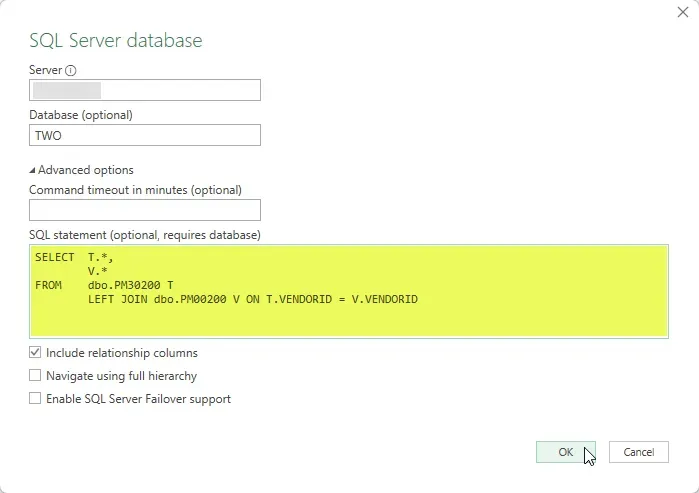The image size is (699, 493).
Task: Click into the Server input field
Action: (180, 90)
